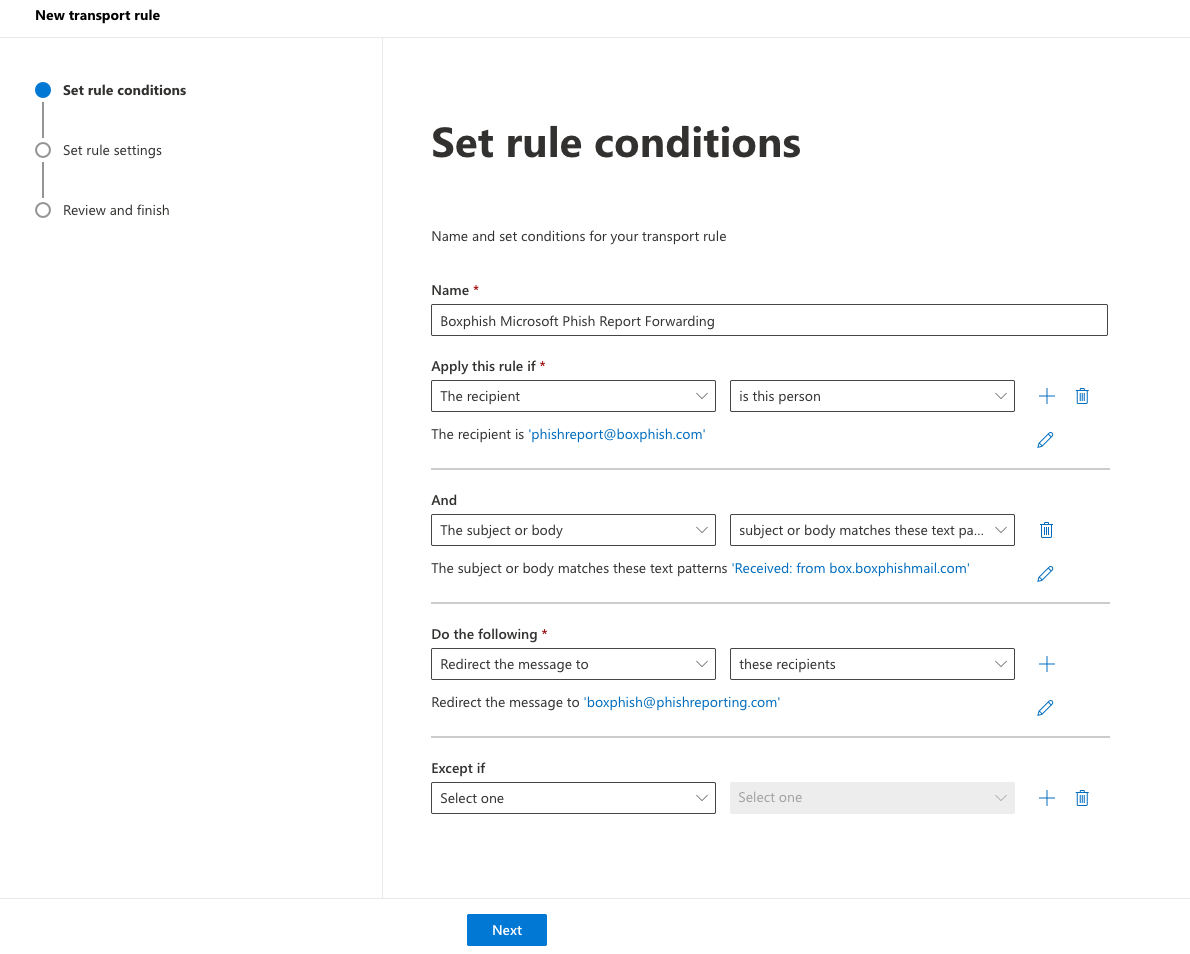Delete the recipient condition with trash icon
The height and width of the screenshot is (954, 1190).
click(x=1082, y=396)
